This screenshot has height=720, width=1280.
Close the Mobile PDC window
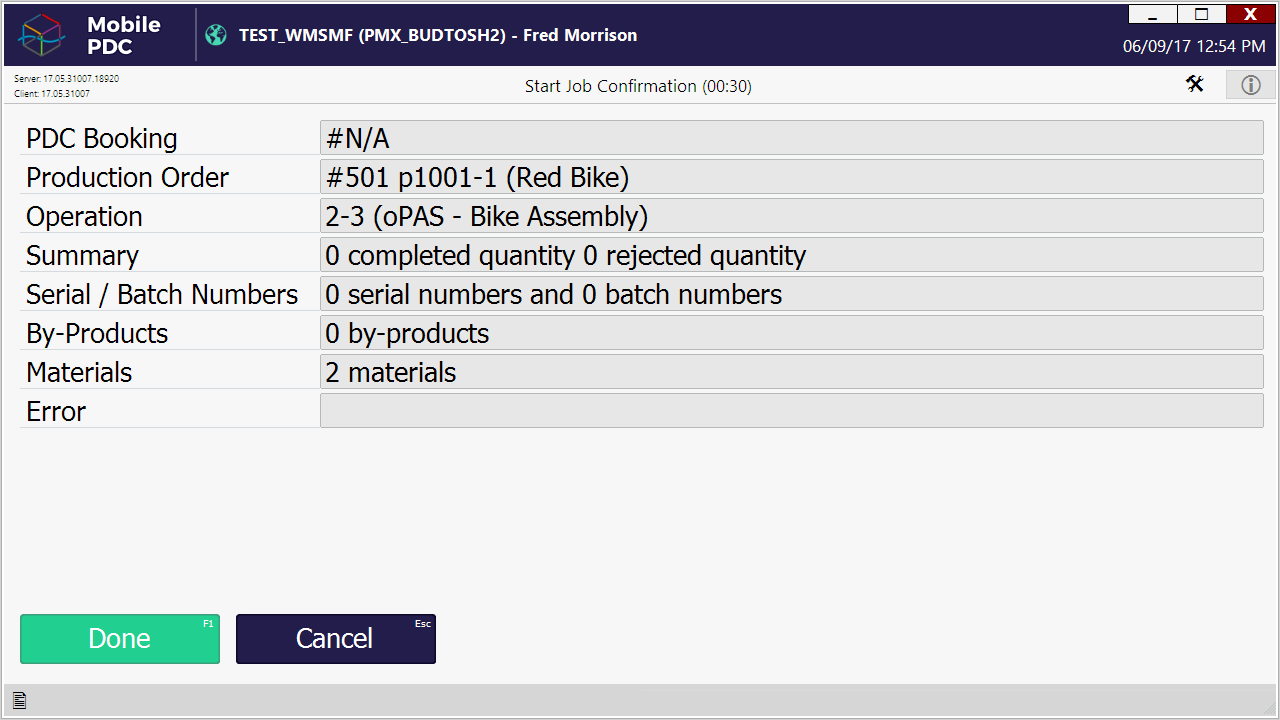tap(1250, 14)
